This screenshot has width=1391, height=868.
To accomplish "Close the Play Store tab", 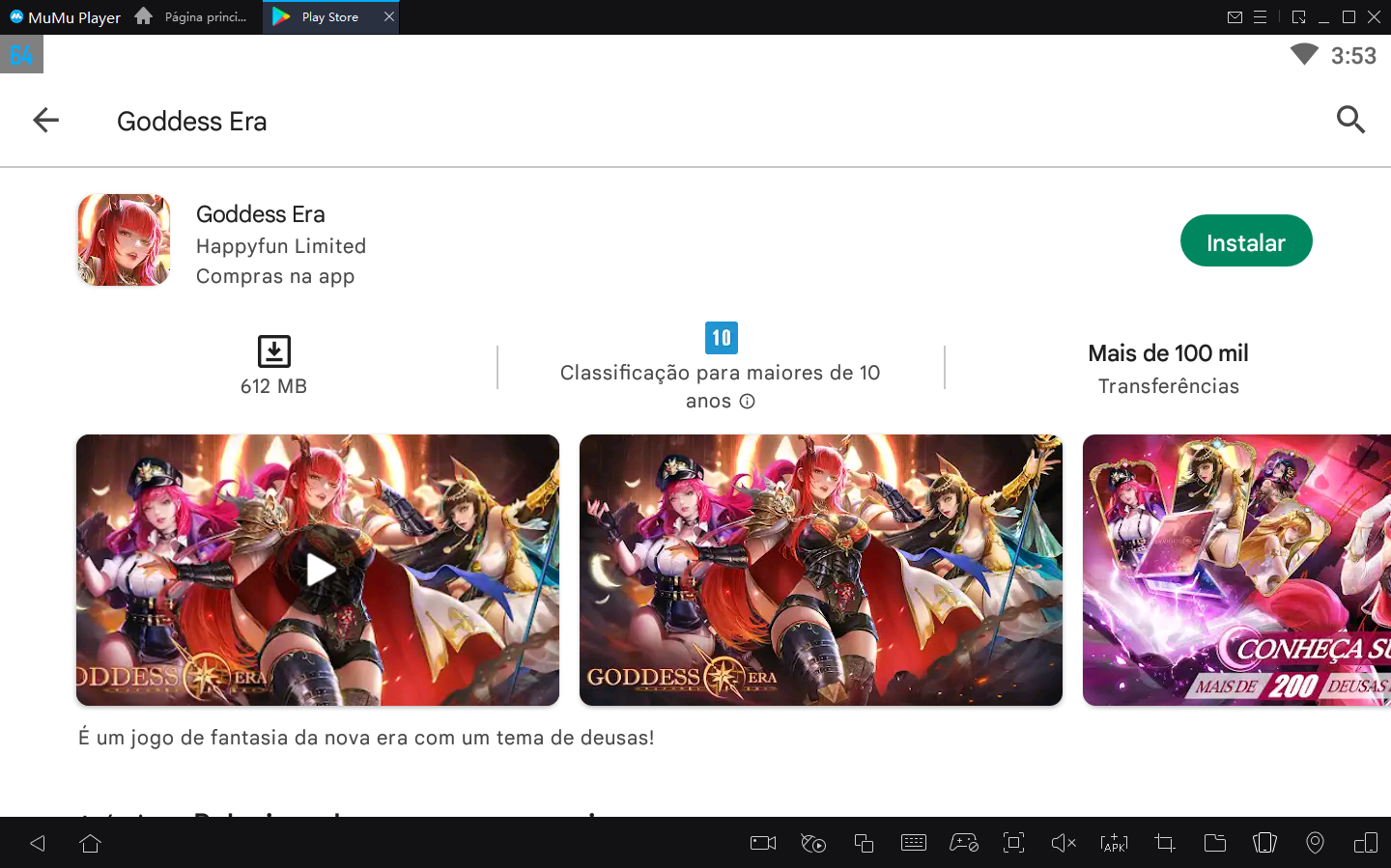I will point(389,17).
